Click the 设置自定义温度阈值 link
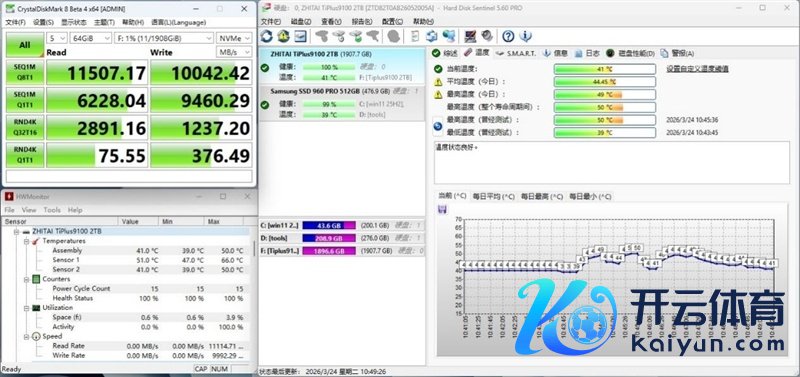Viewport: 800px width, 377px height. click(697, 69)
